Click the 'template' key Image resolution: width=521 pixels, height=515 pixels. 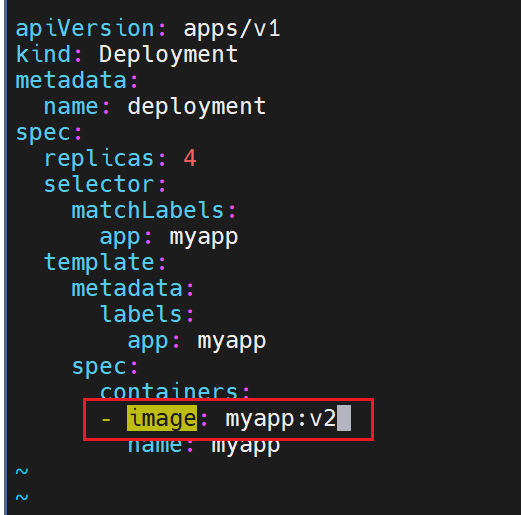99,263
